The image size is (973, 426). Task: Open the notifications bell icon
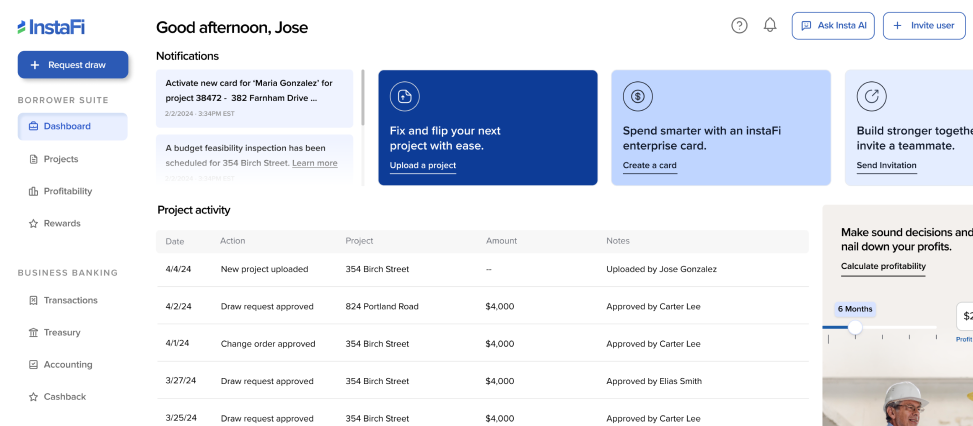coord(770,26)
